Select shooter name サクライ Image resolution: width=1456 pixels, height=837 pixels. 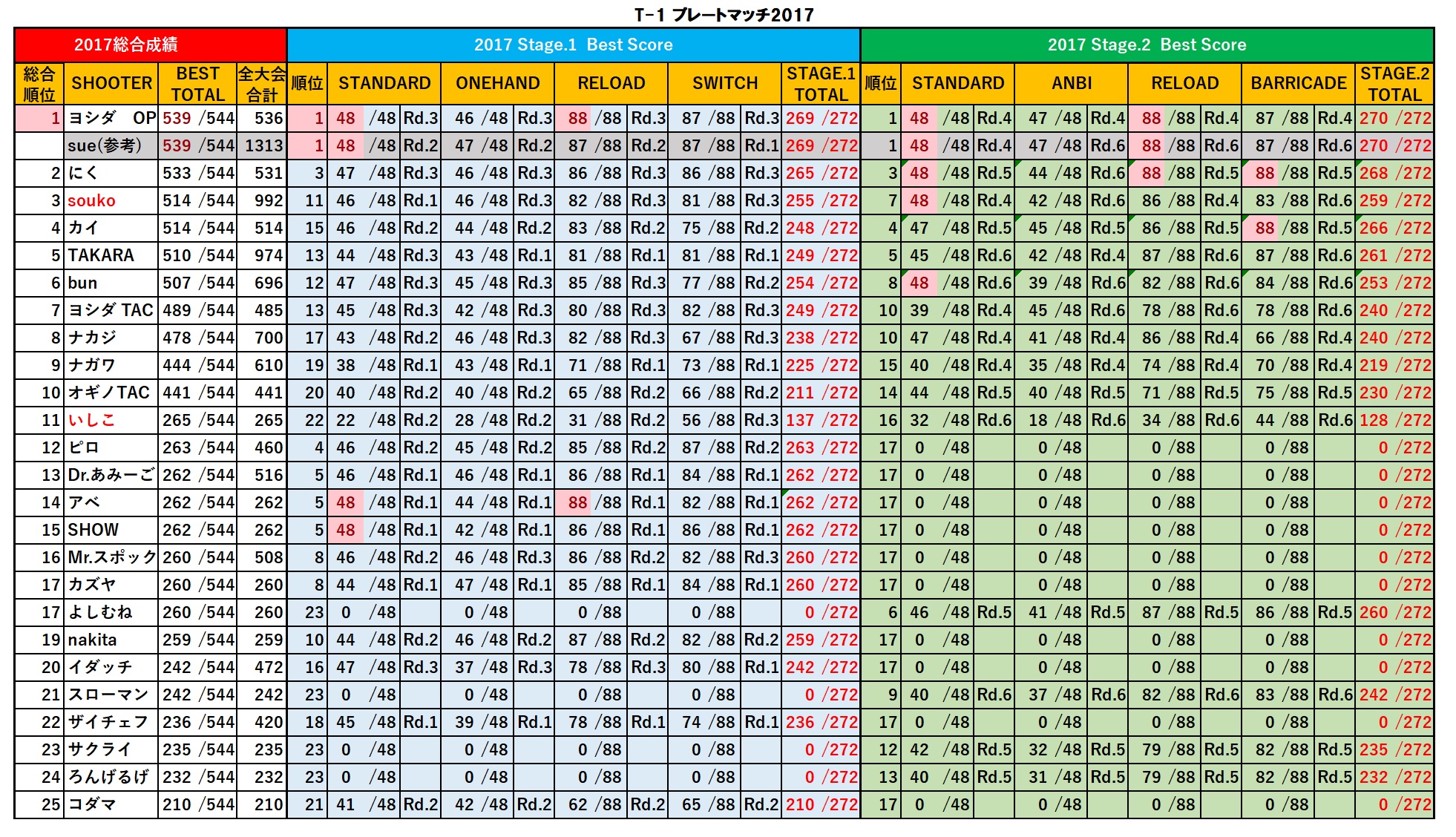click(x=100, y=749)
